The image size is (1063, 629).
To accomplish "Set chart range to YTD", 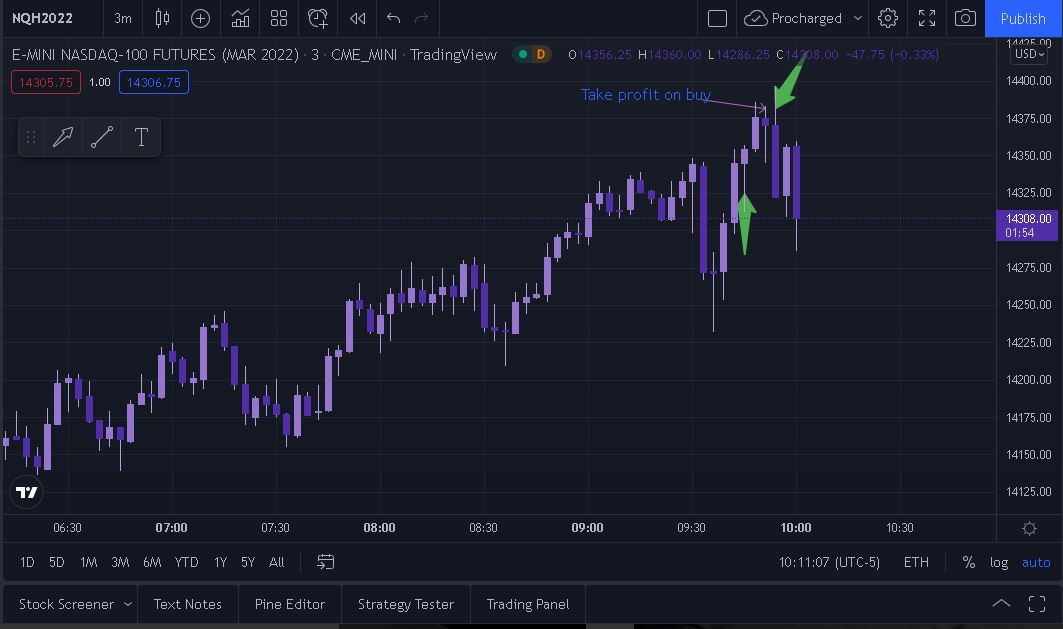I will 186,562.
